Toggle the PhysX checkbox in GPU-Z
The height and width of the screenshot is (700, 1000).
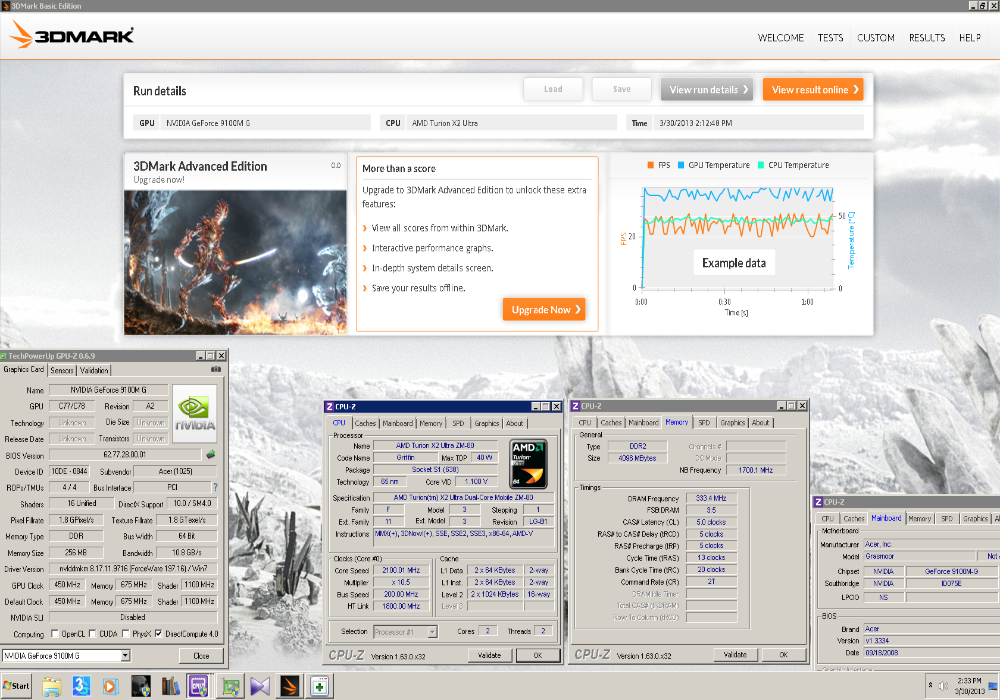[x=126, y=634]
